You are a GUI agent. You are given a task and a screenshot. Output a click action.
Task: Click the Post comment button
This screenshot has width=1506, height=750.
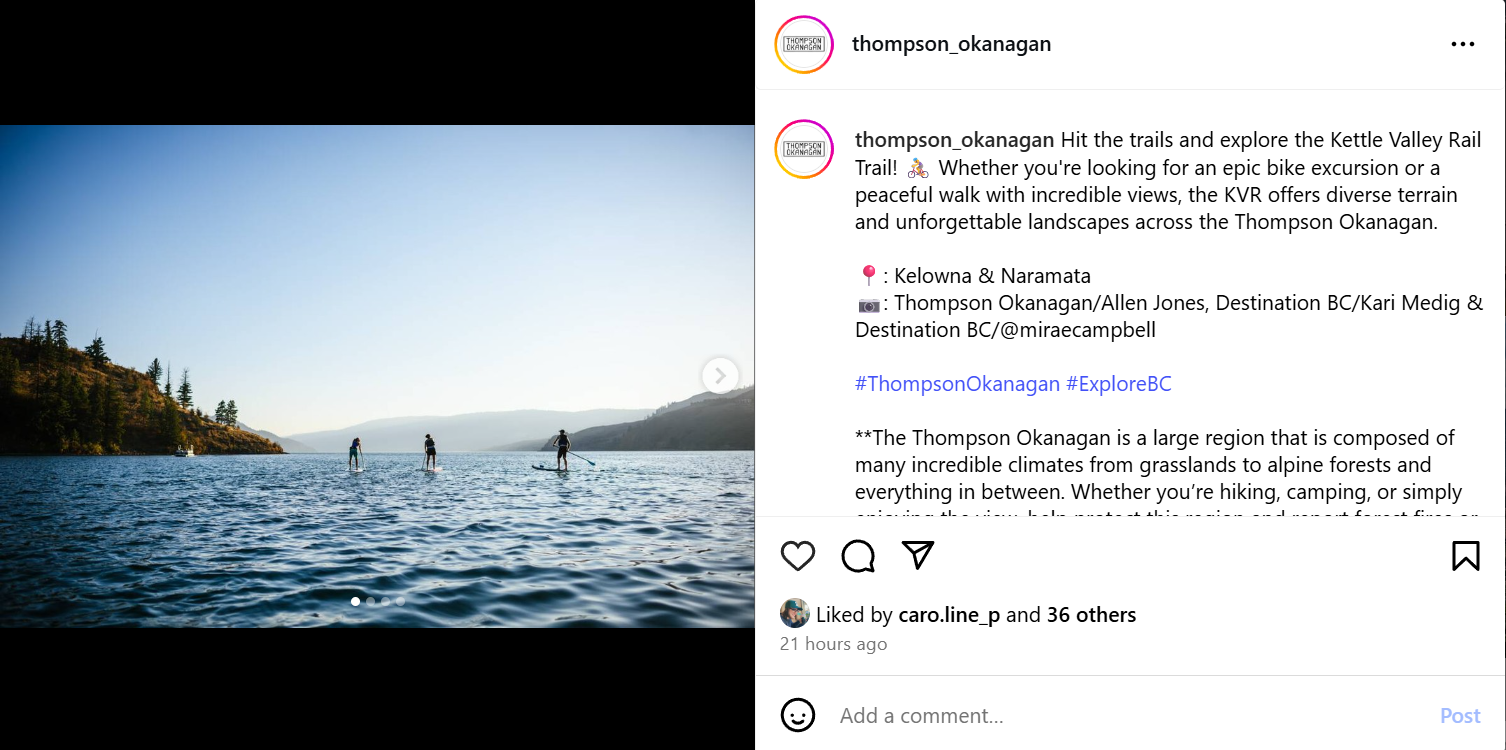1460,716
